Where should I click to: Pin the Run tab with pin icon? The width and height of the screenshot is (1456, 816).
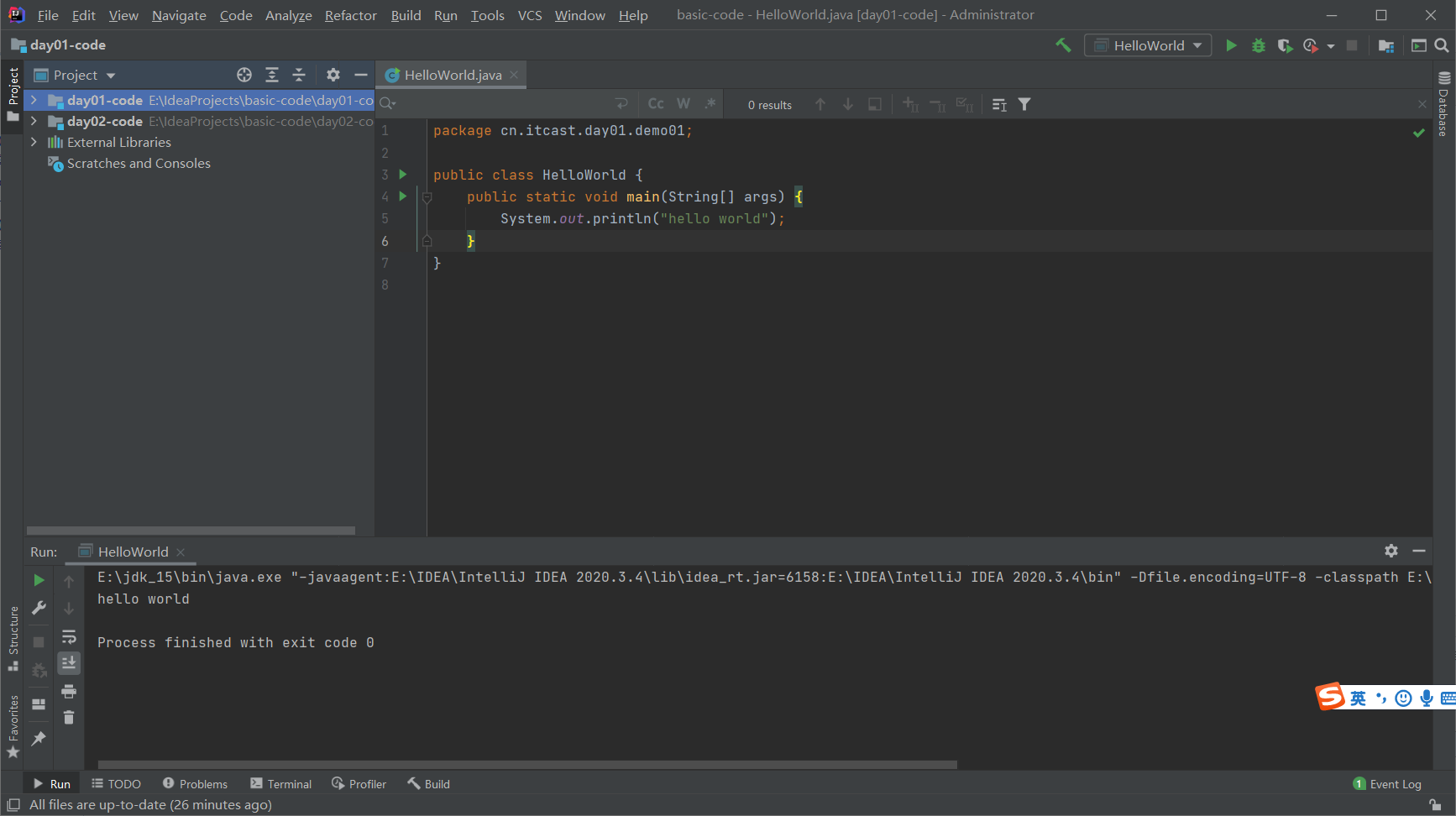pyautogui.click(x=39, y=738)
